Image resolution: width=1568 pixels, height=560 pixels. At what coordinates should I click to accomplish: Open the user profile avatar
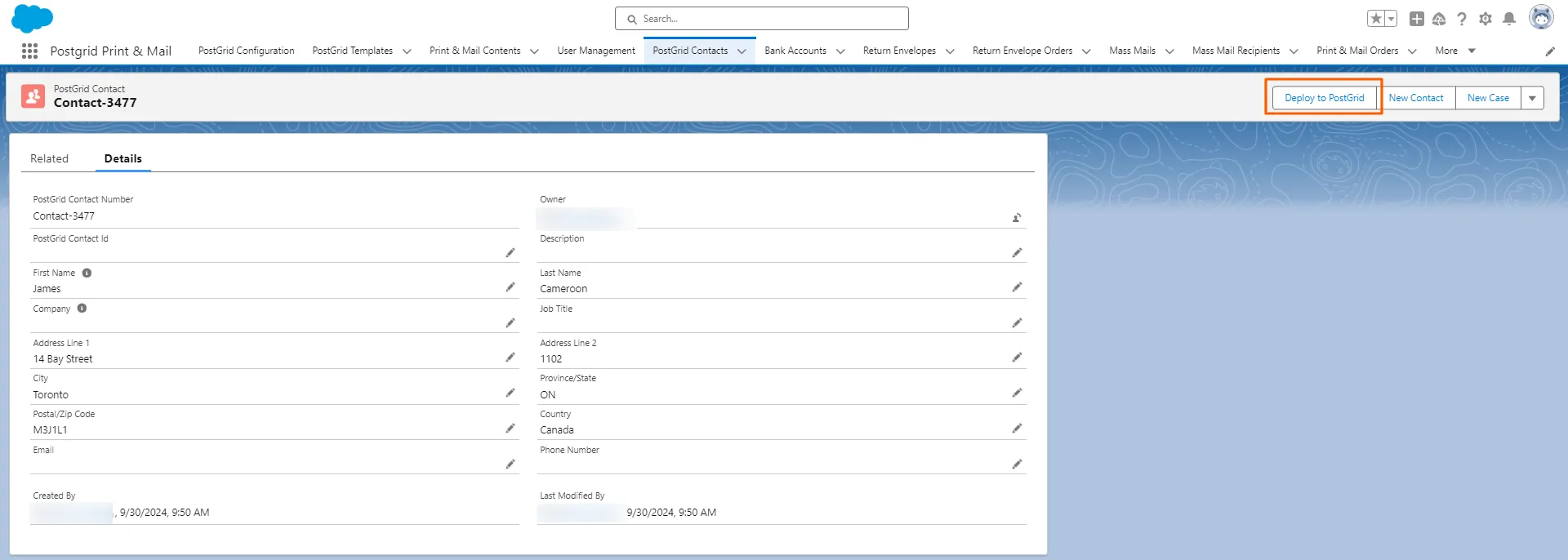coord(1540,17)
